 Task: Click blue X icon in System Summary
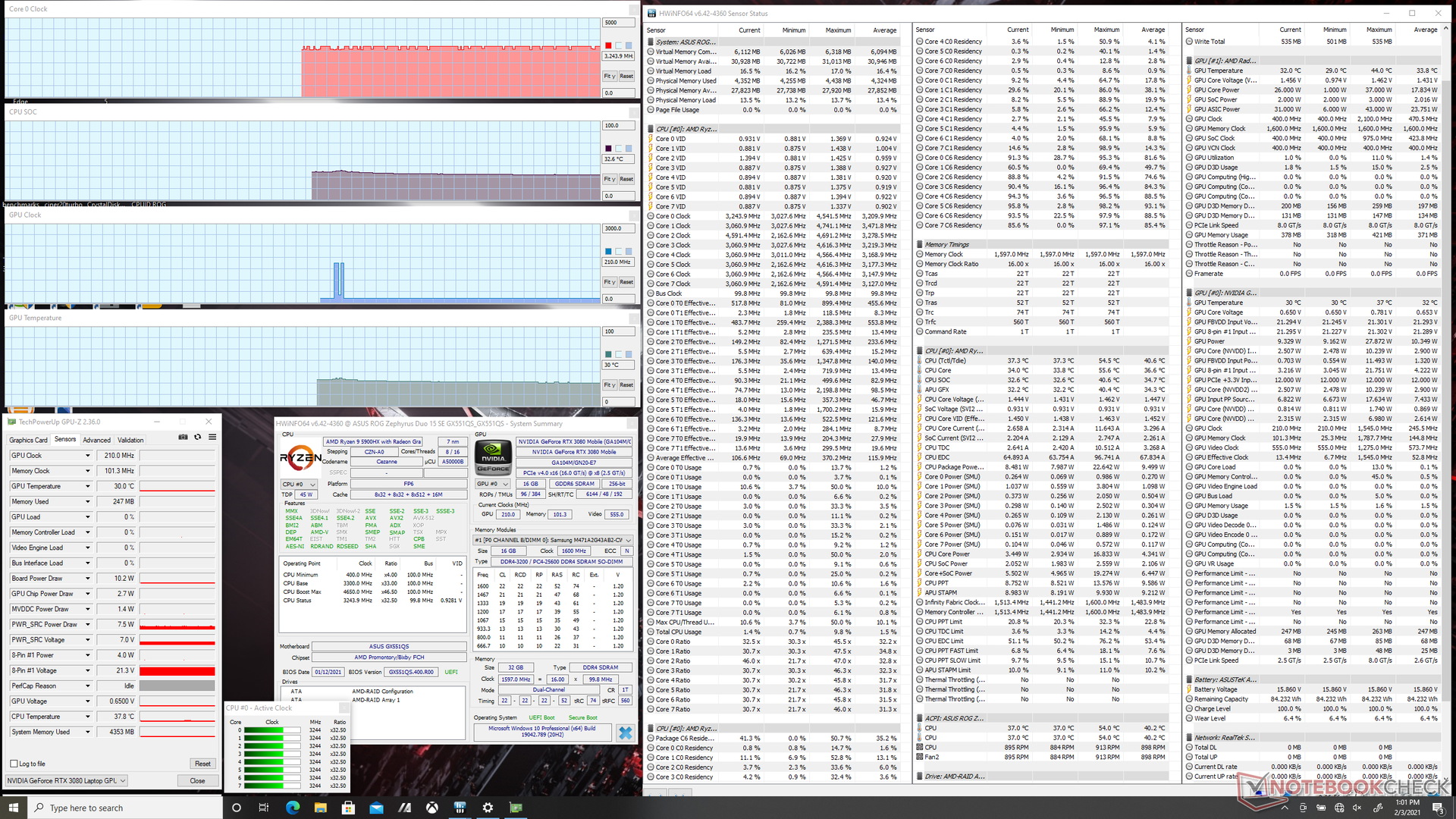click(625, 733)
